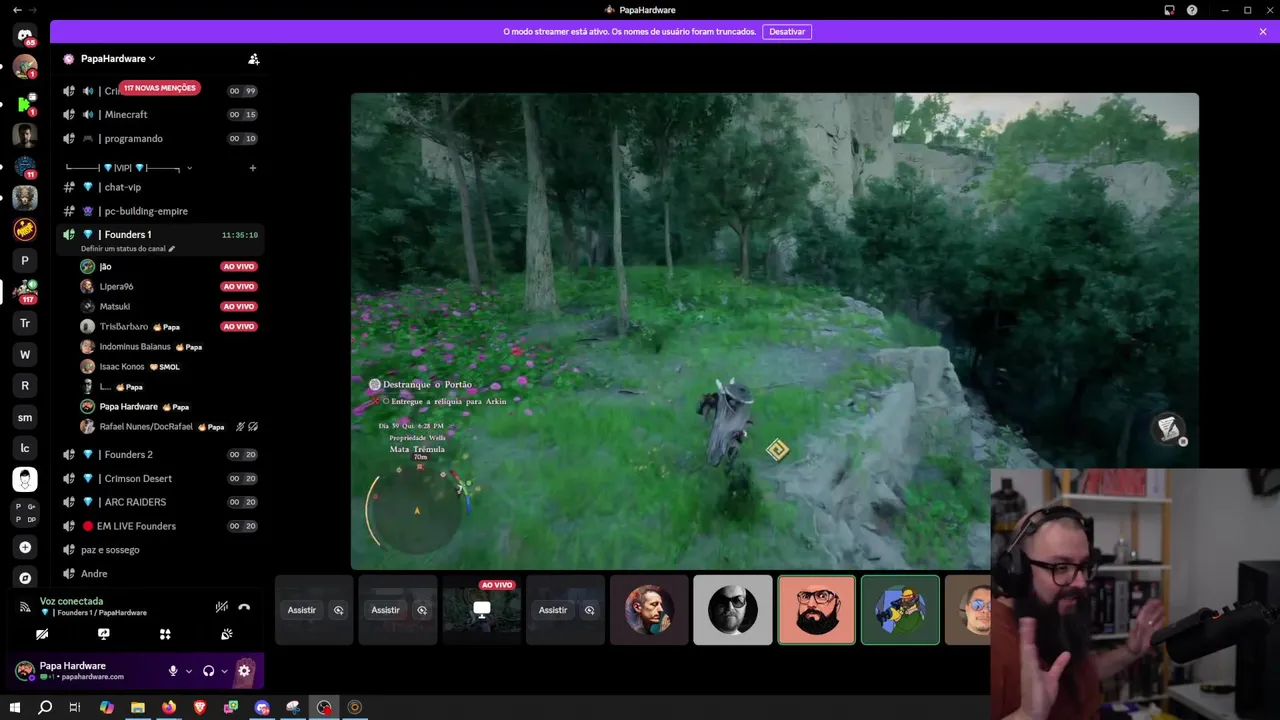Edit 'Definir um status do canal'
Viewport: 1280px width, 720px height.
coord(127,249)
